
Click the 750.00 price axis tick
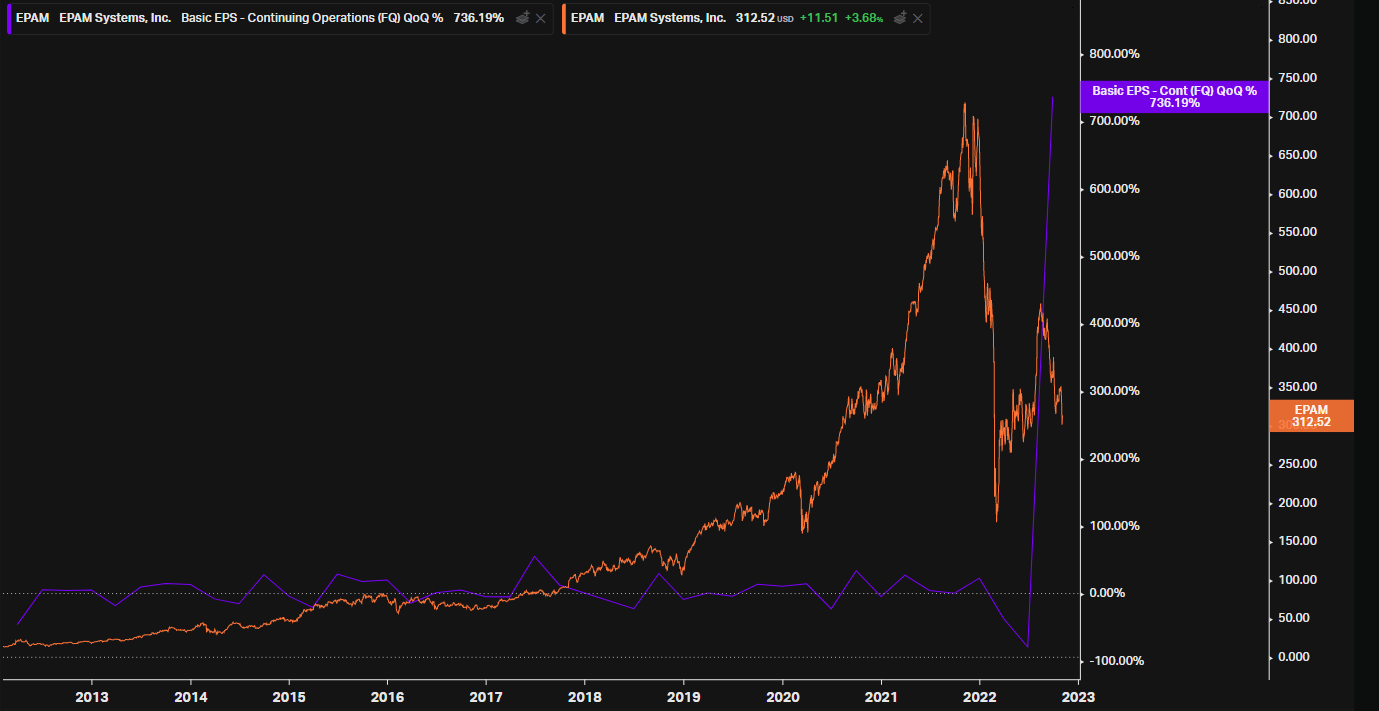(1296, 78)
